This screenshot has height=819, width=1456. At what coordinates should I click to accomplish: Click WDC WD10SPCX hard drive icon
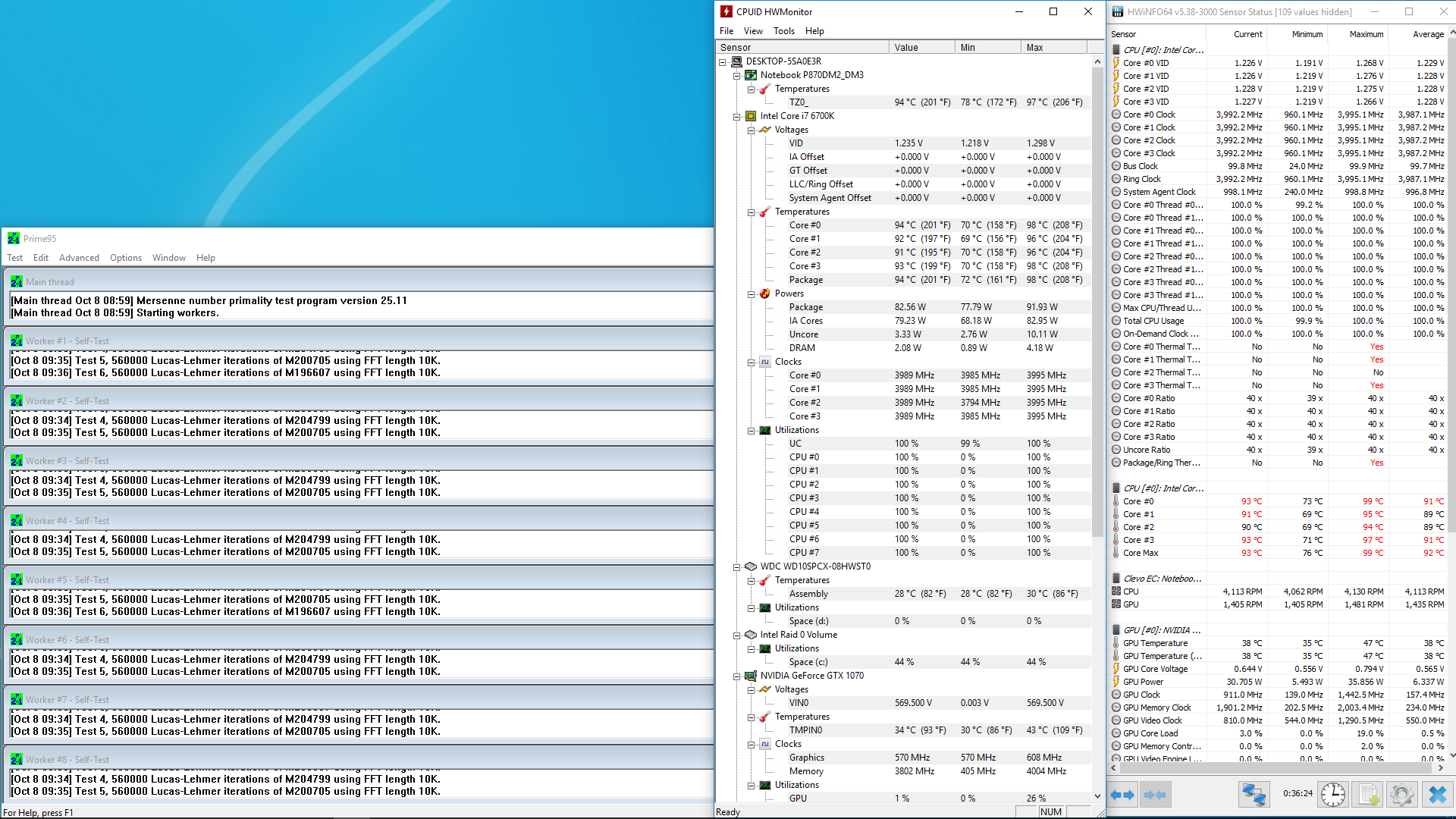click(751, 566)
